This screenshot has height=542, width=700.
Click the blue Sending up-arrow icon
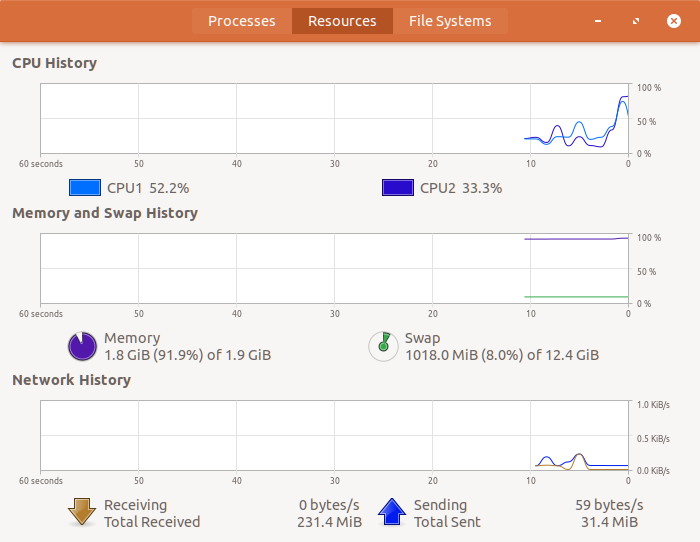coord(391,512)
